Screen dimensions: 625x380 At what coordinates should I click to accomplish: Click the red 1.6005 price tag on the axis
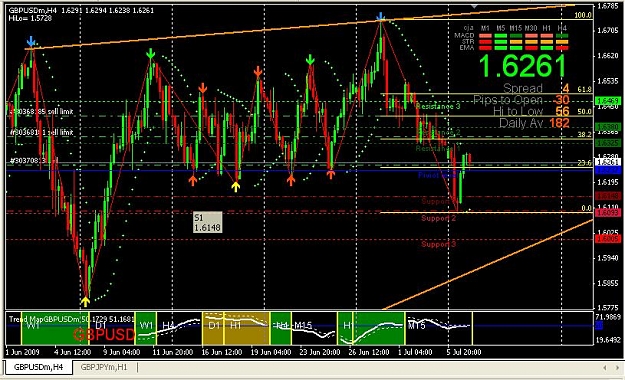pyautogui.click(x=607, y=238)
